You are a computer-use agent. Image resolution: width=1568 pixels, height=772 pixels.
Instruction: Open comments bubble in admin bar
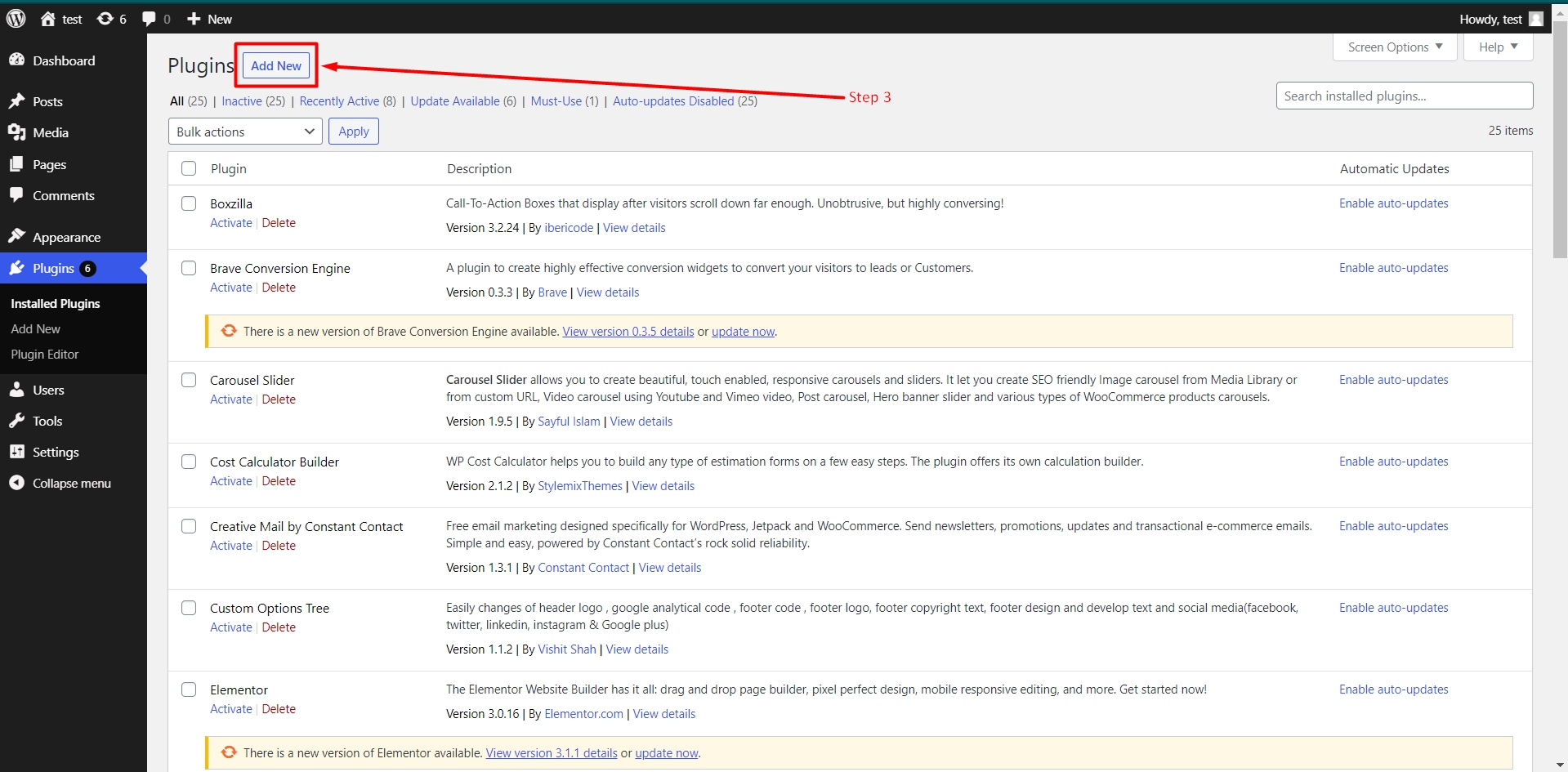[149, 19]
